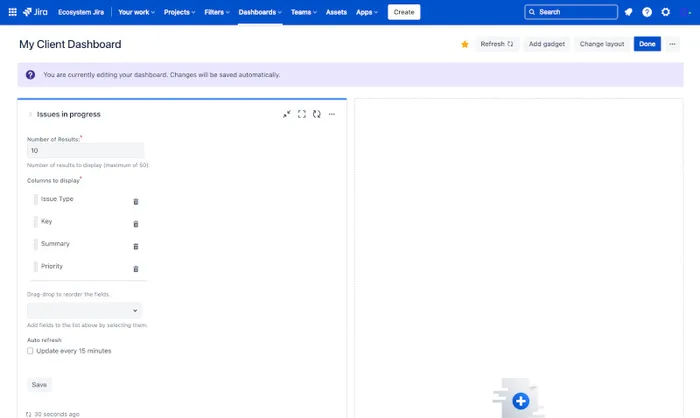Expand the Filters dropdown in navigation

pos(214,12)
